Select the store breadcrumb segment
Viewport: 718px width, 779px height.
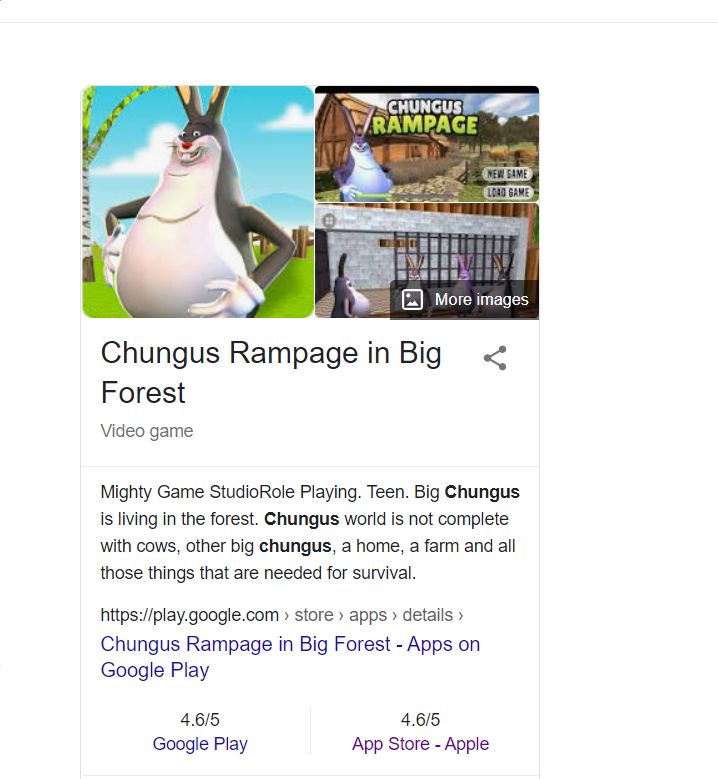pyautogui.click(x=314, y=615)
